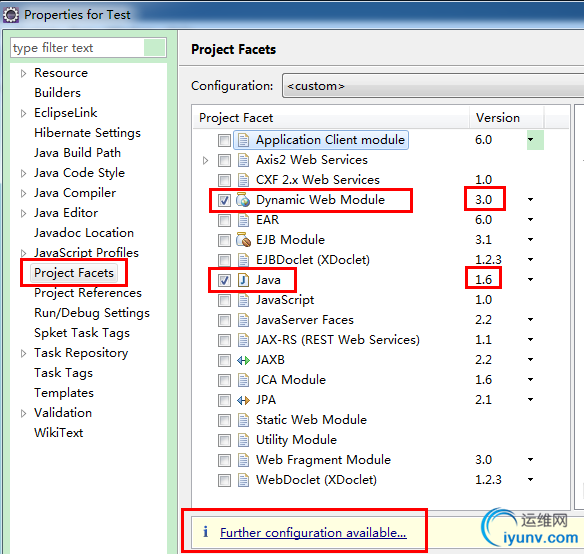This screenshot has width=584, height=554.
Task: Click the EJBDoclet (XDoclet) facet icon
Action: click(x=243, y=260)
